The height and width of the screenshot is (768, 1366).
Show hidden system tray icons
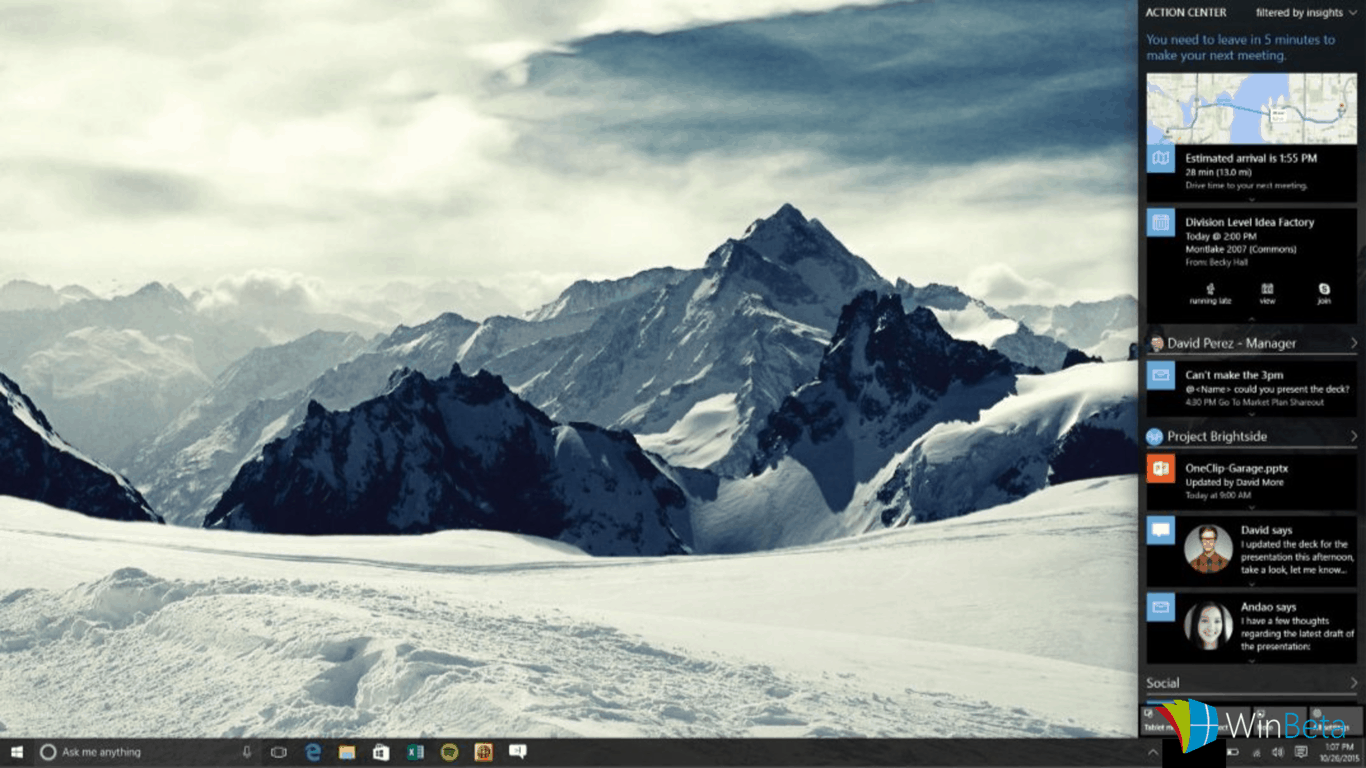(1152, 752)
